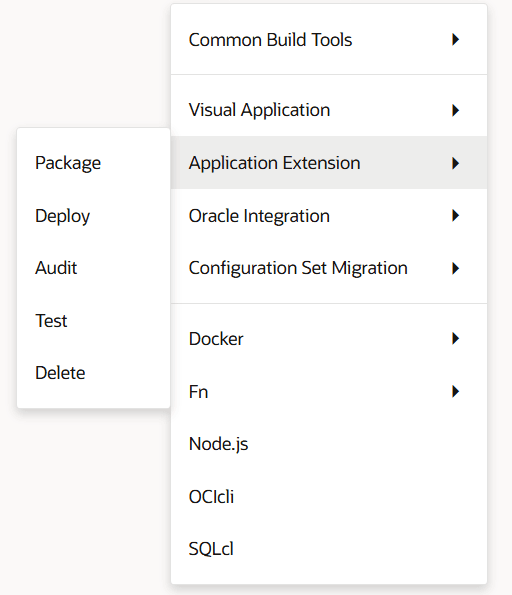This screenshot has height=595, width=512.
Task: Expand Configuration Set Migration submenu arrow
Action: coord(455,268)
